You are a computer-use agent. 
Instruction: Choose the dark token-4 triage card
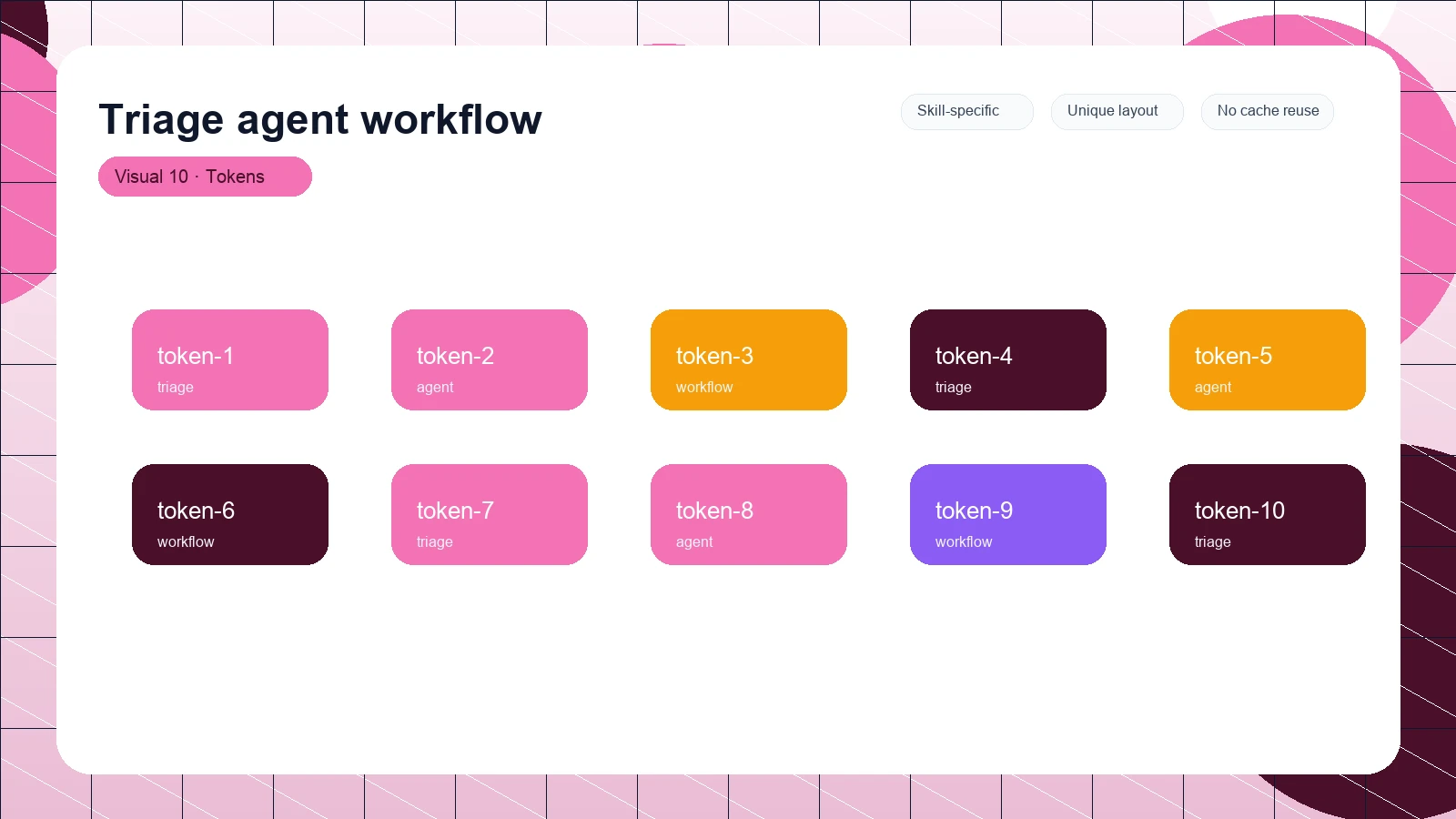coord(1008,359)
